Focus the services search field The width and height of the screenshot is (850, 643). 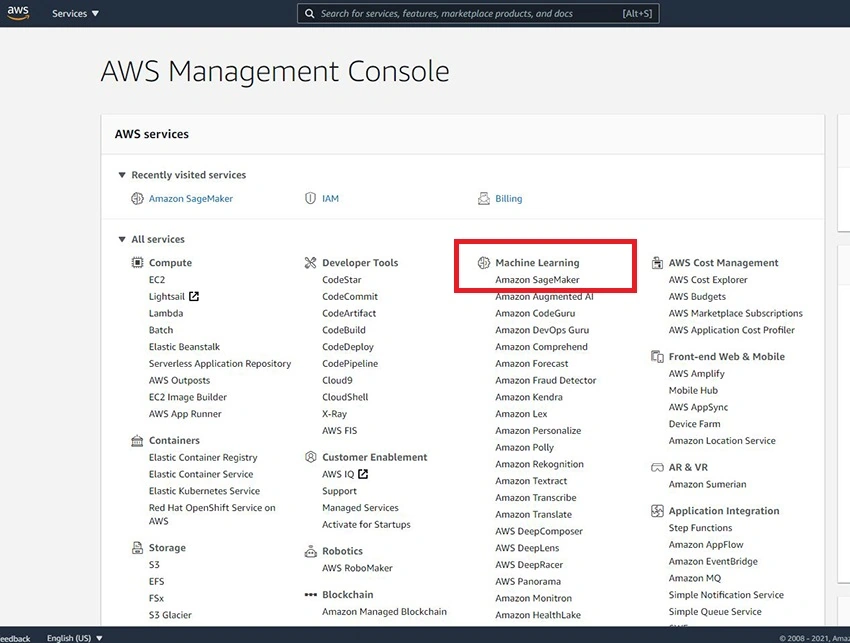(478, 14)
